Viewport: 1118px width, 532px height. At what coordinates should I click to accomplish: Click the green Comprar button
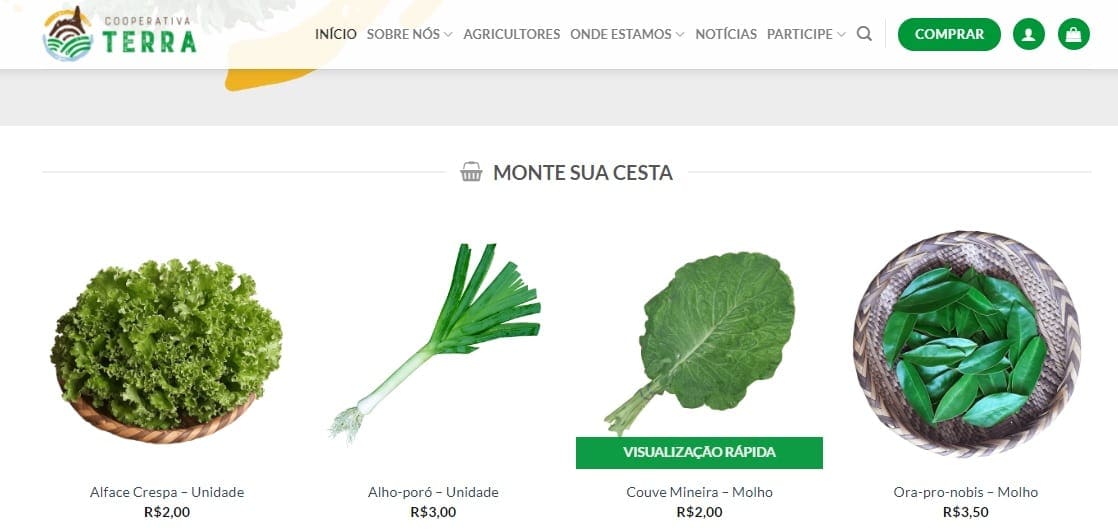[x=949, y=34]
